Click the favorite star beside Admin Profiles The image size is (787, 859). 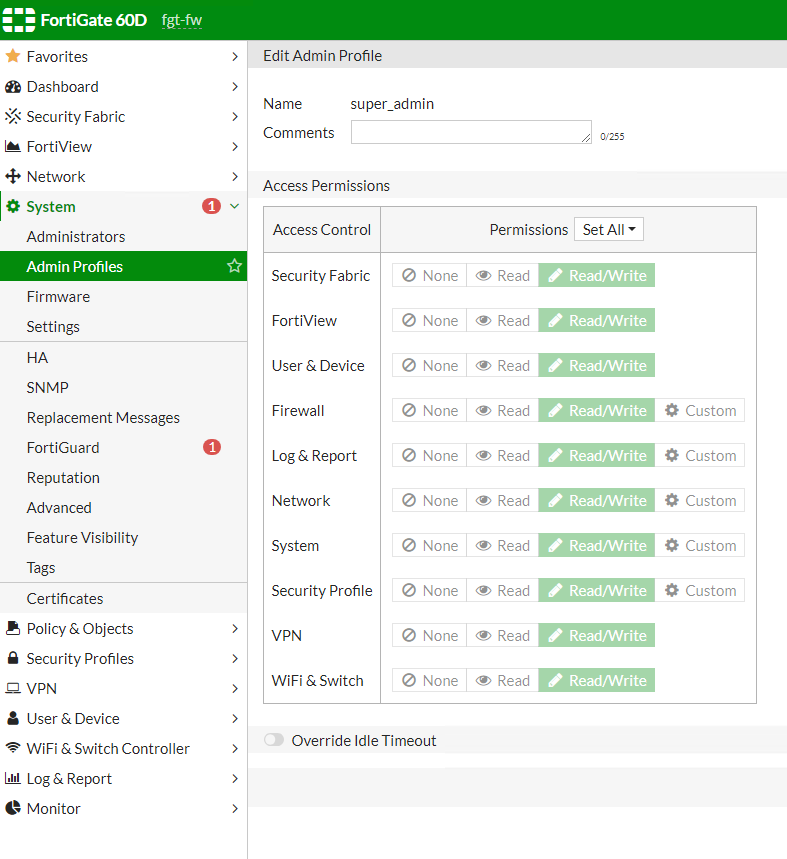tap(234, 267)
